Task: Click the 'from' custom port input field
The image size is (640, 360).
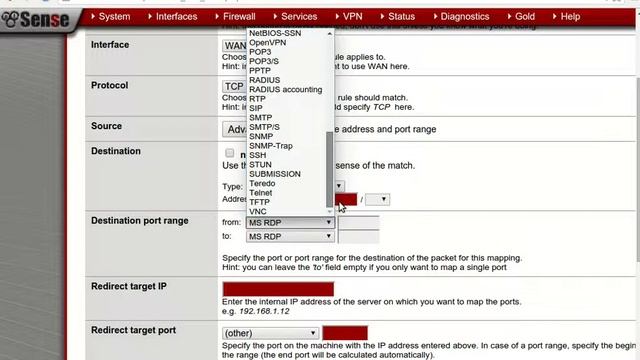Action: coord(359,223)
